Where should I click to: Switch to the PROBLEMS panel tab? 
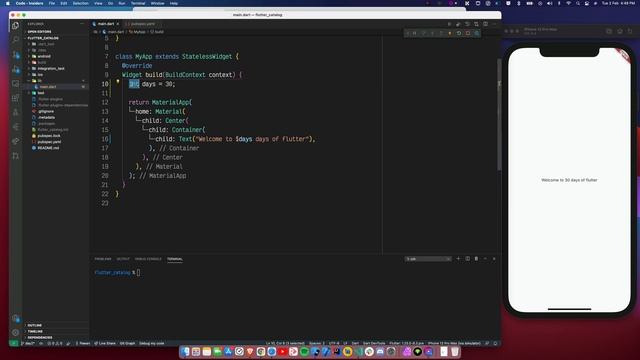click(x=103, y=259)
